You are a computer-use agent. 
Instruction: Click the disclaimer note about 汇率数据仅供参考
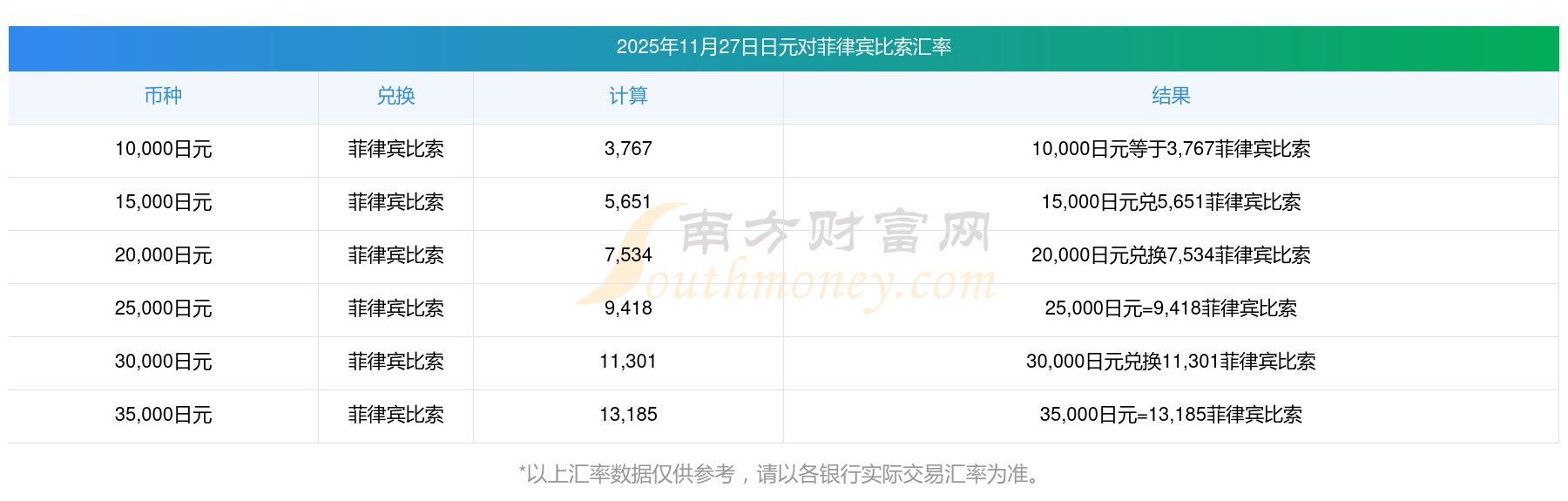pos(780,474)
